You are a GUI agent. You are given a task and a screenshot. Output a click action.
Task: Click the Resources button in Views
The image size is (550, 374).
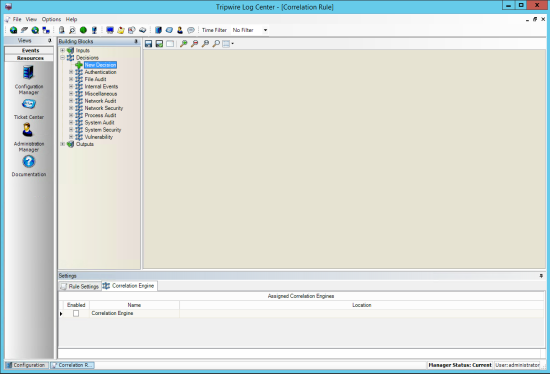pyautogui.click(x=29, y=58)
